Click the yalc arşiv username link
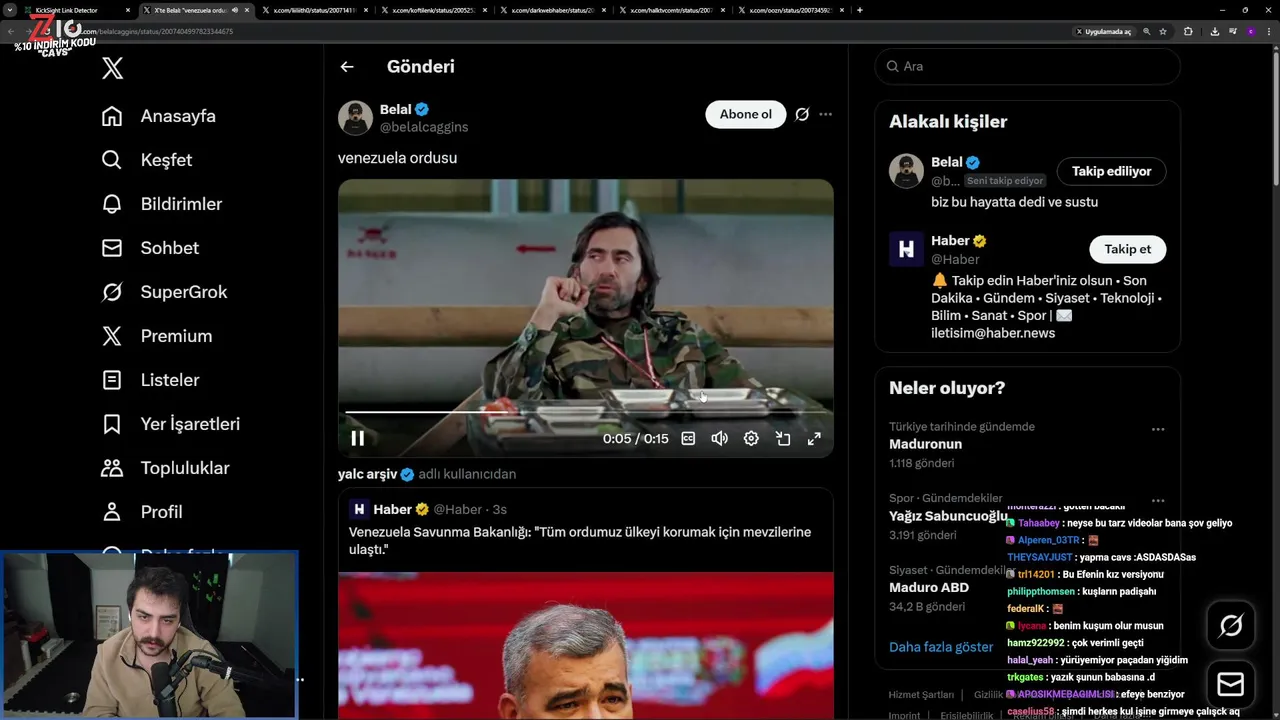The height and width of the screenshot is (720, 1280). [367, 474]
